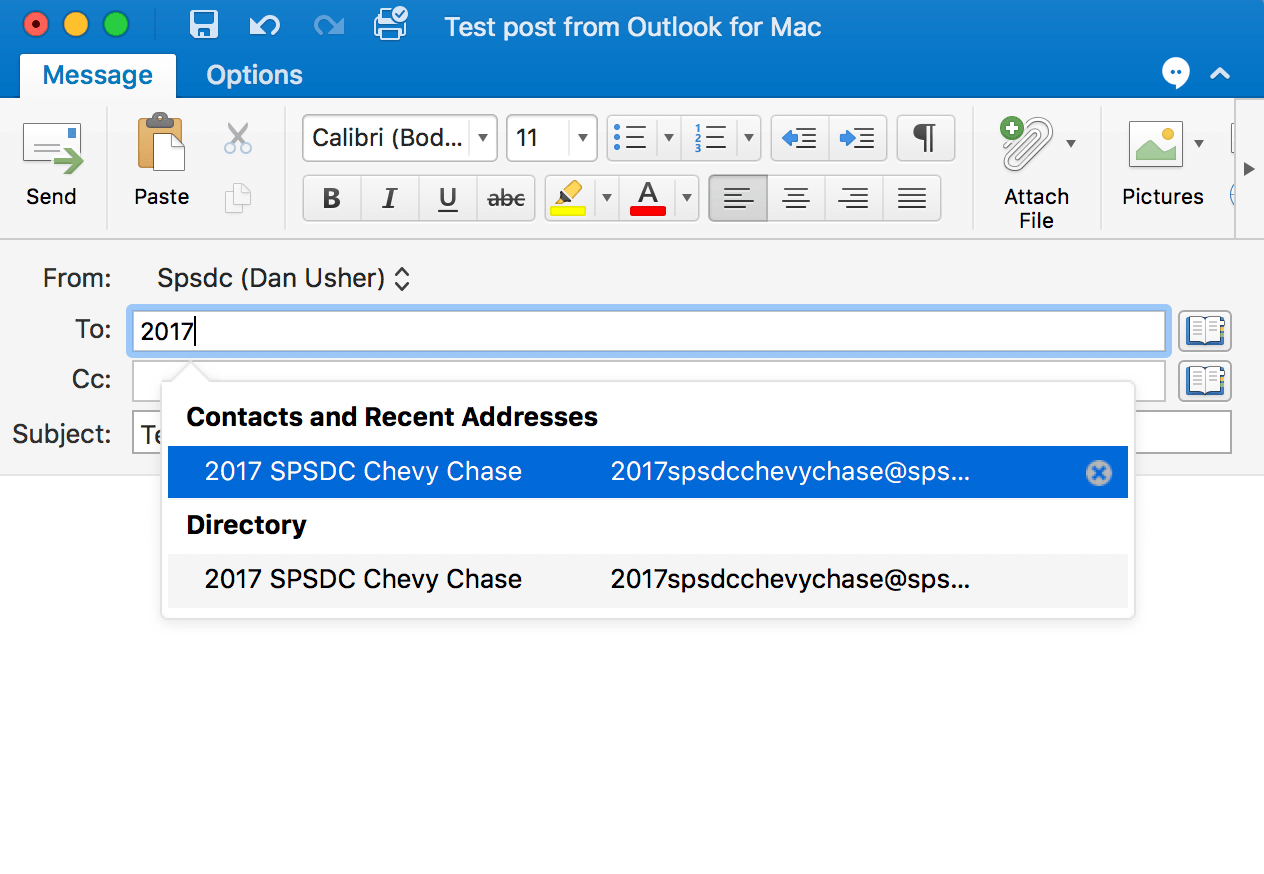This screenshot has width=1264, height=874.
Task: Toggle bold formatting
Action: coord(331,198)
